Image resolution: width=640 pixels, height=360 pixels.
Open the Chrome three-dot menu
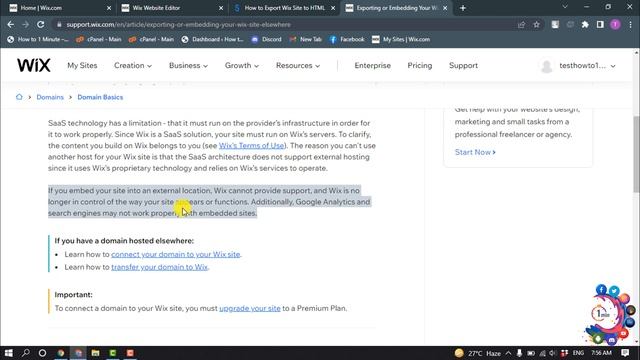631,24
